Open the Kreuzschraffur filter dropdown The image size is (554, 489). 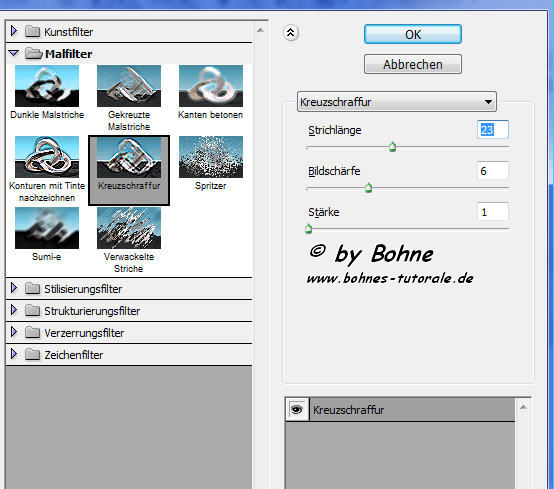click(x=397, y=102)
